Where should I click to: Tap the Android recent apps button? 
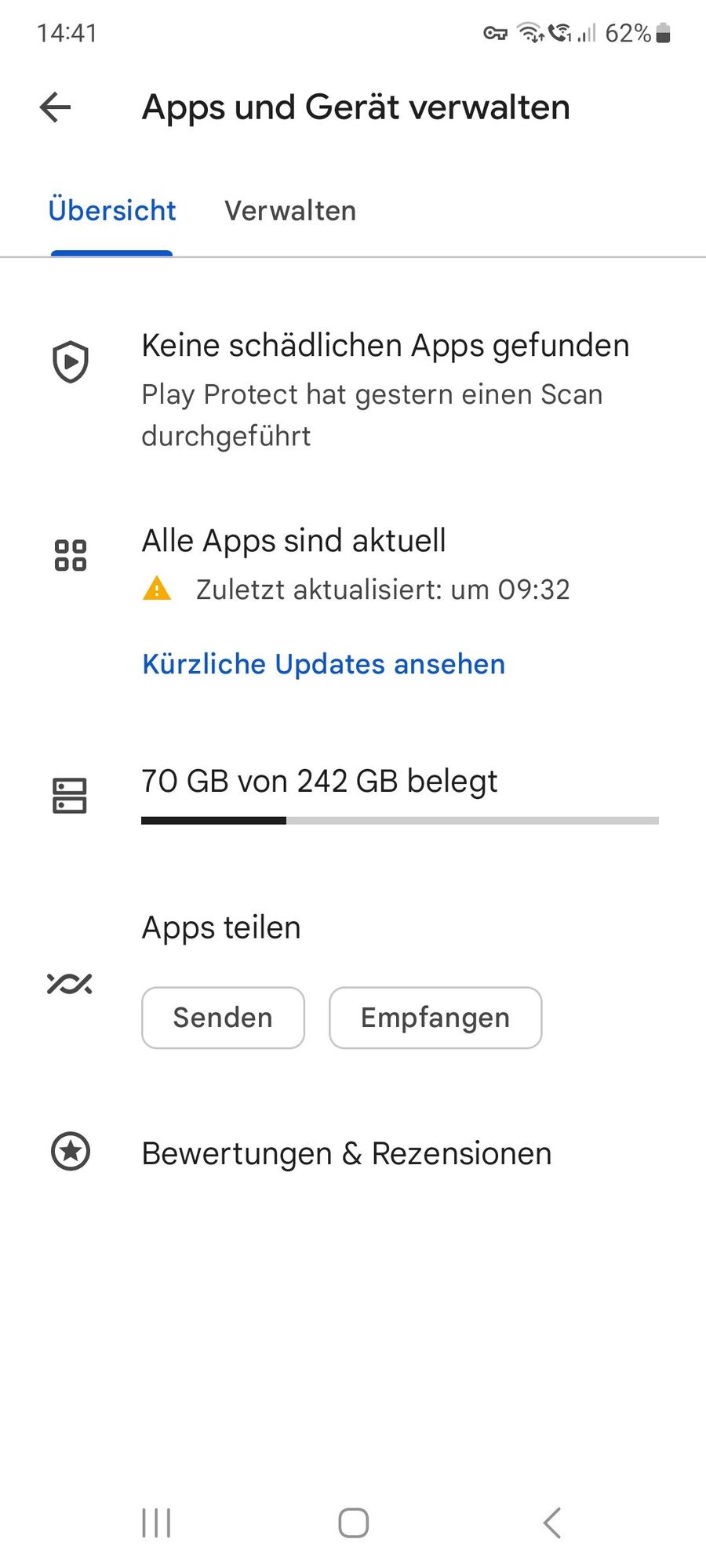click(156, 1523)
